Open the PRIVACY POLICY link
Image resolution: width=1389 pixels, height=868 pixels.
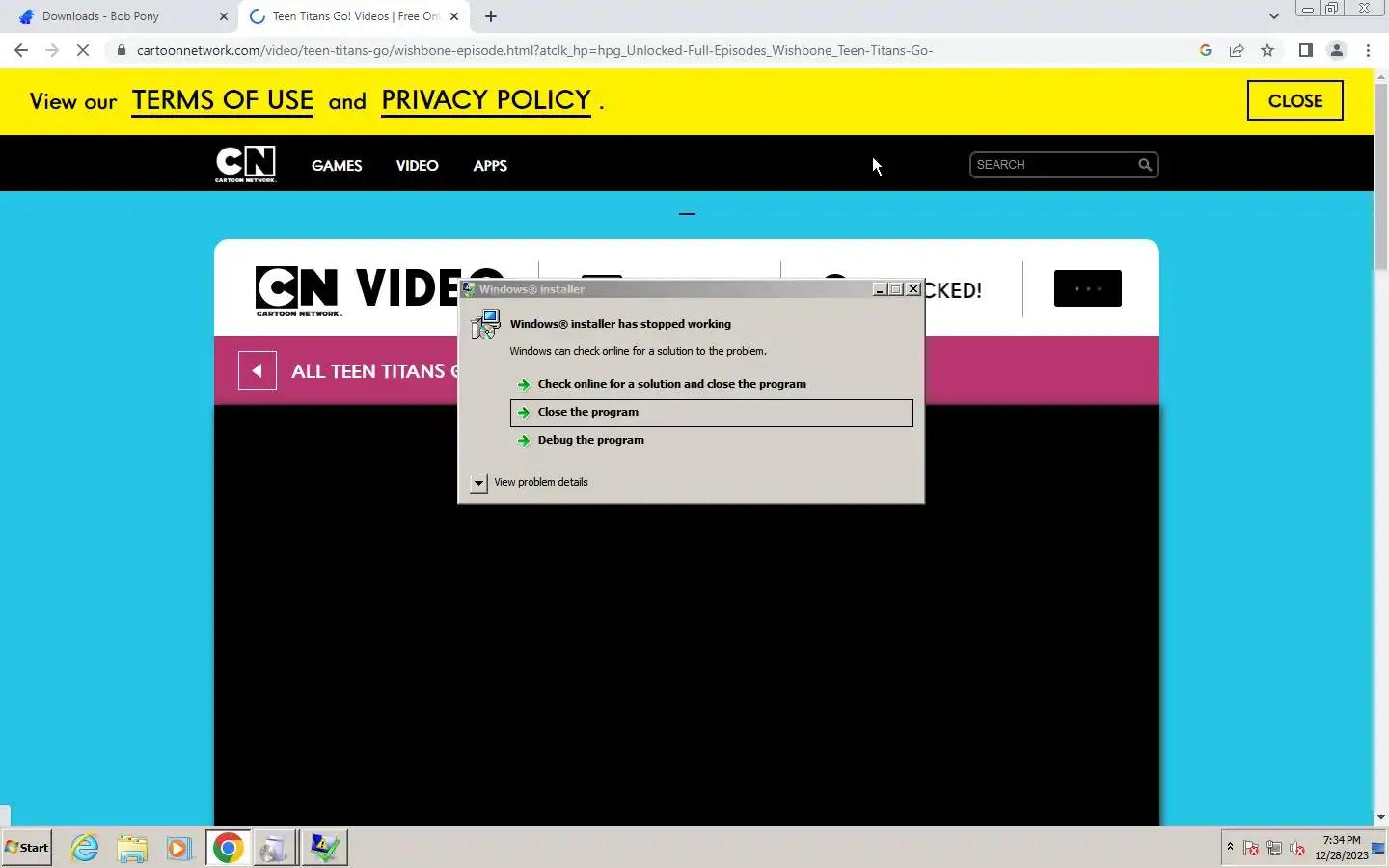tap(486, 101)
